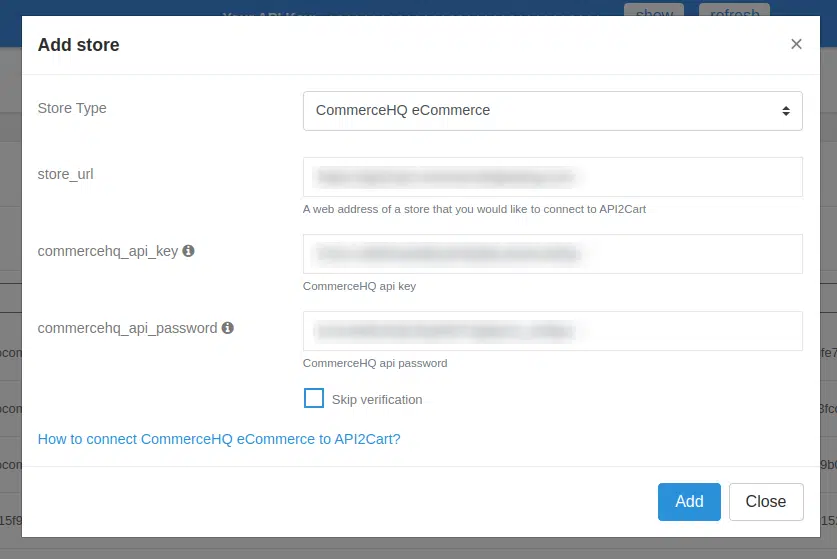The width and height of the screenshot is (837, 559).
Task: Click the refresh button behind the dialog
Action: click(x=734, y=12)
